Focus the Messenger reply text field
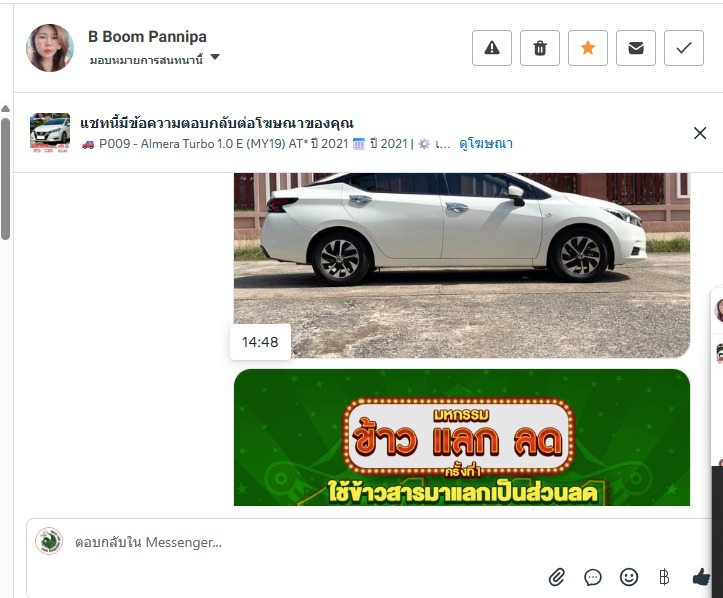The width and height of the screenshot is (723, 598). click(x=369, y=542)
